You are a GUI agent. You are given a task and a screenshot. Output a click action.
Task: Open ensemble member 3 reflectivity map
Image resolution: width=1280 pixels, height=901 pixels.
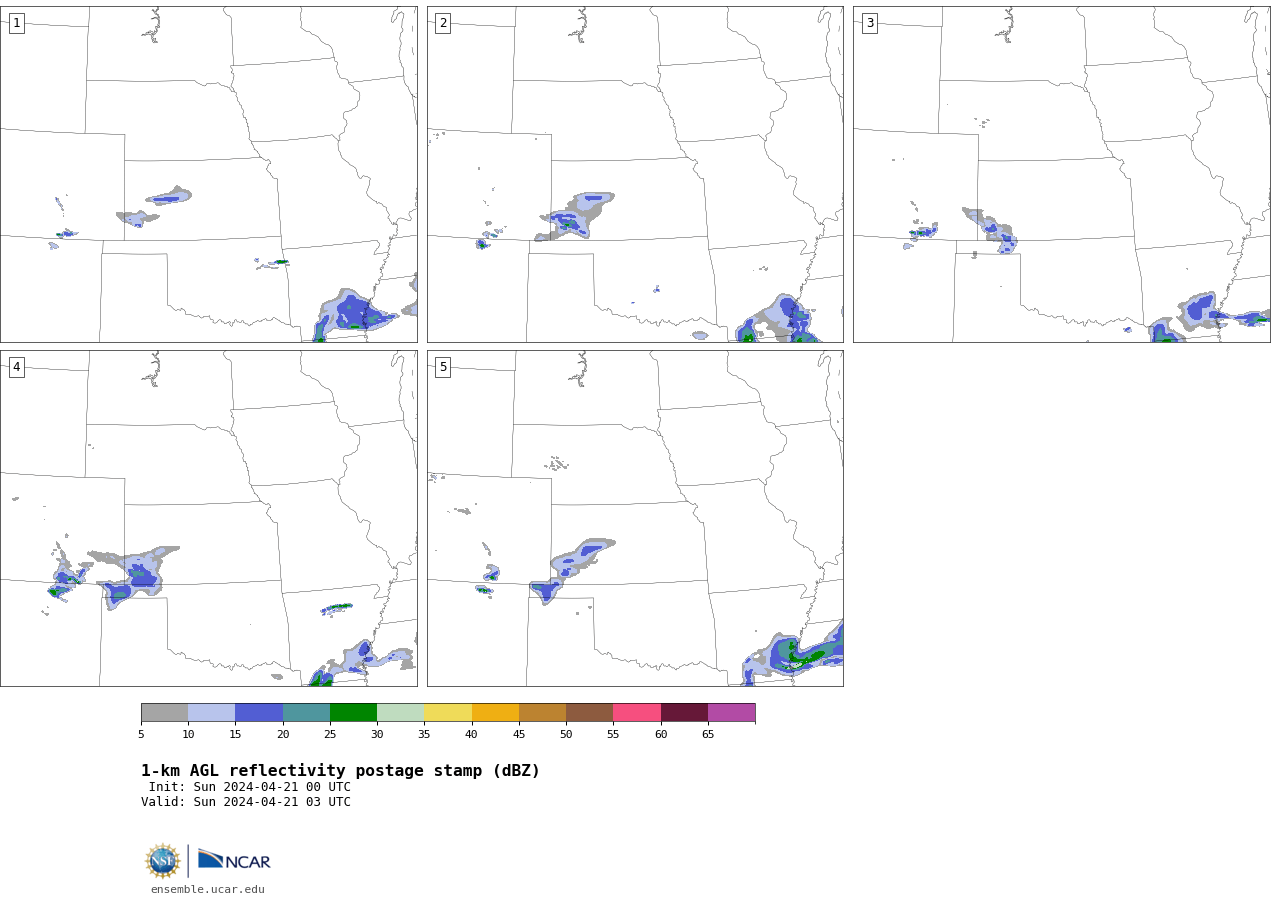(1061, 174)
